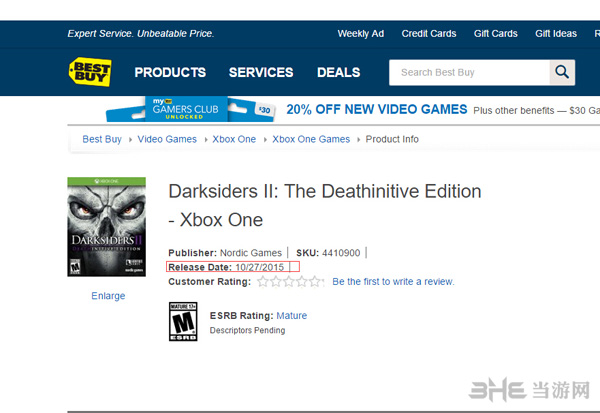Navigate to Video Games breadcrumb
Screen dimensions: 600x413
click(167, 139)
